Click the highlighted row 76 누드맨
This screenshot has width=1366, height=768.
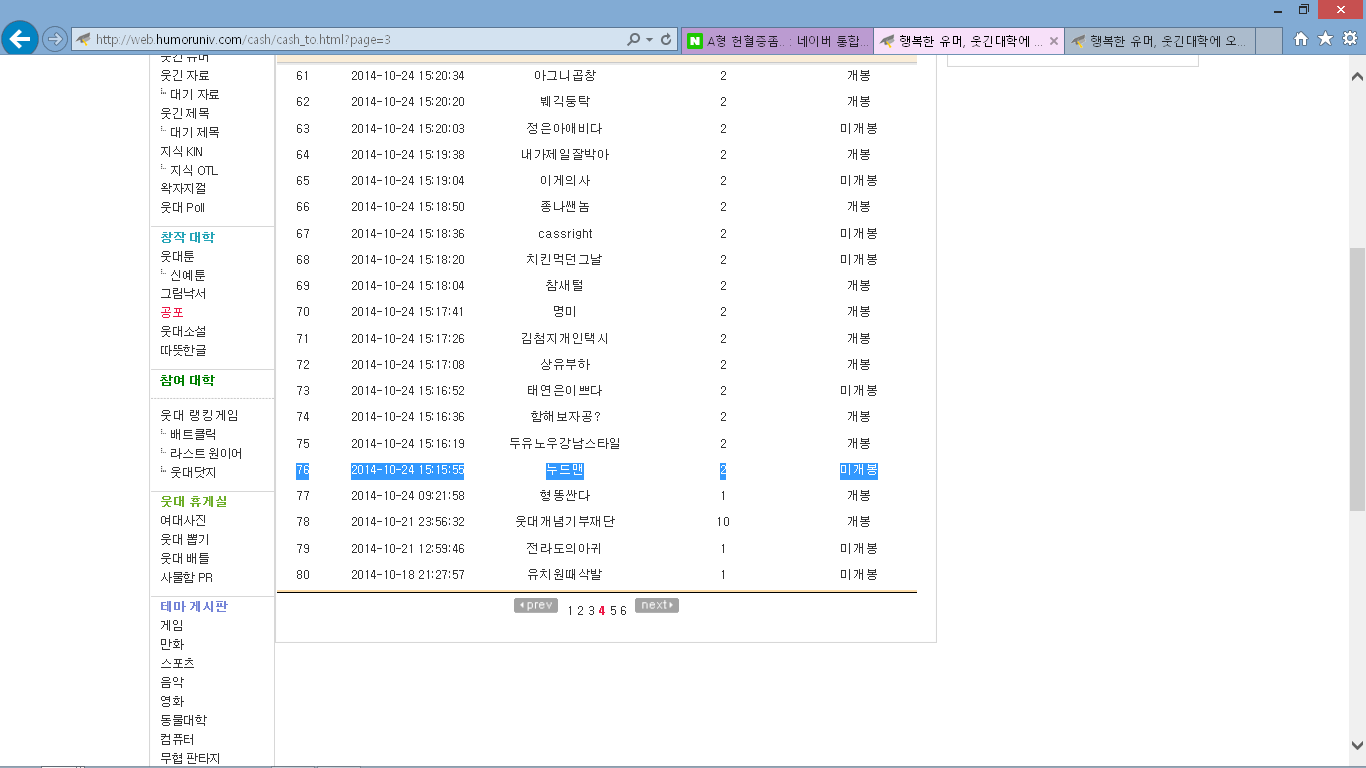point(565,470)
